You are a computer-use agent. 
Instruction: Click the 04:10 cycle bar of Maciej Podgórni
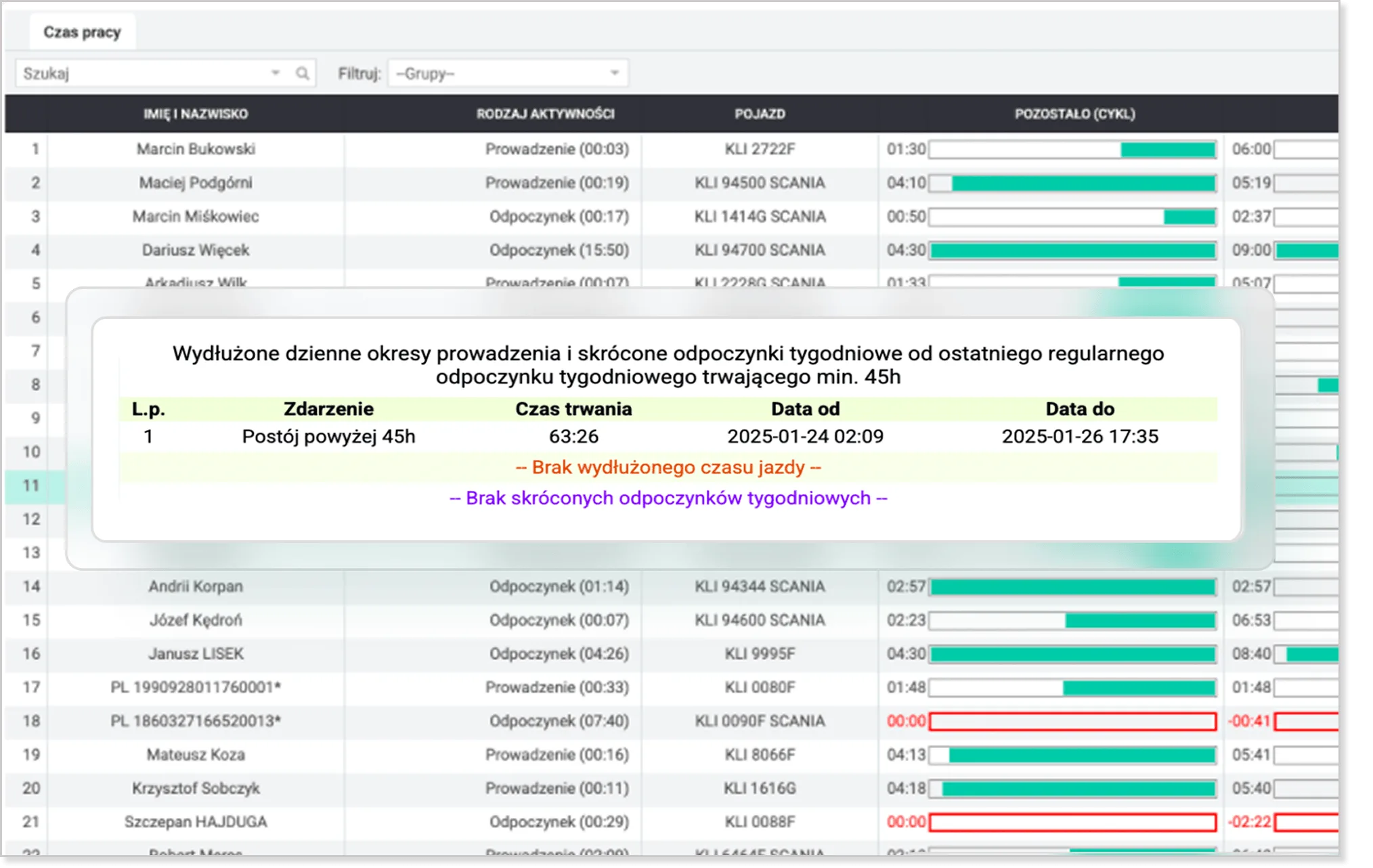coord(1072,183)
